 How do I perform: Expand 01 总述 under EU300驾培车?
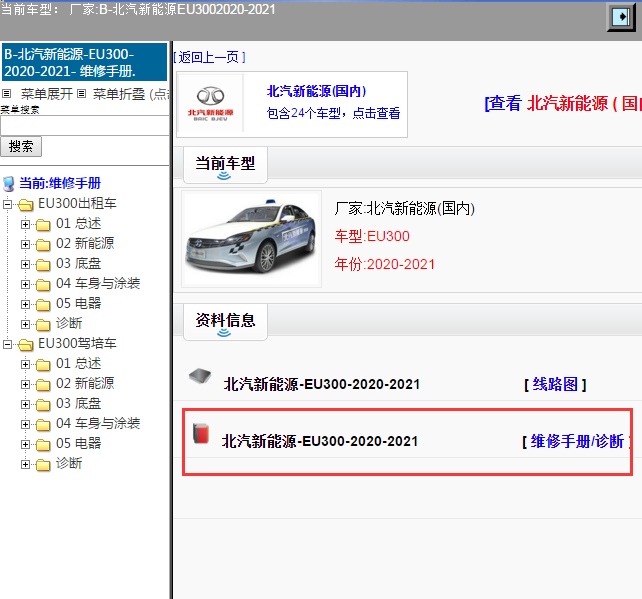coord(25,364)
